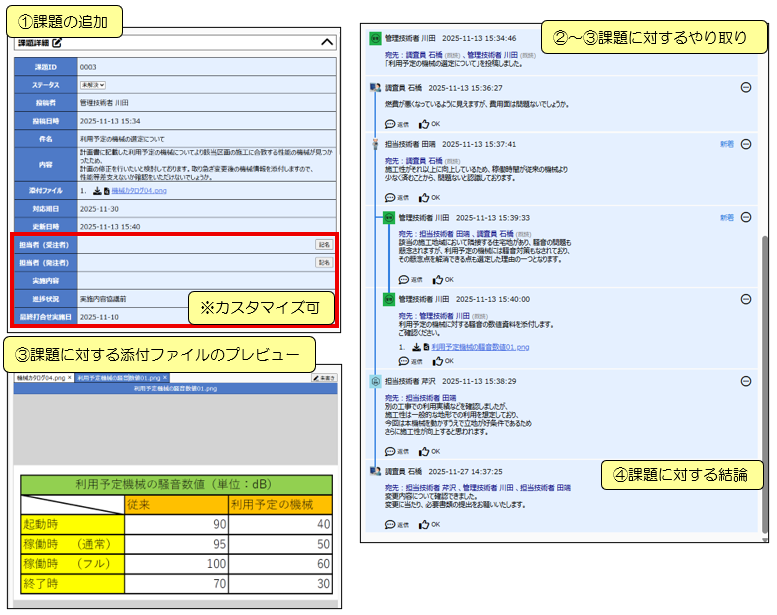The height and width of the screenshot is (615, 777).
Task: Collapse the 15:36:27 comment by 調査員 石橋
Action: 746,88
